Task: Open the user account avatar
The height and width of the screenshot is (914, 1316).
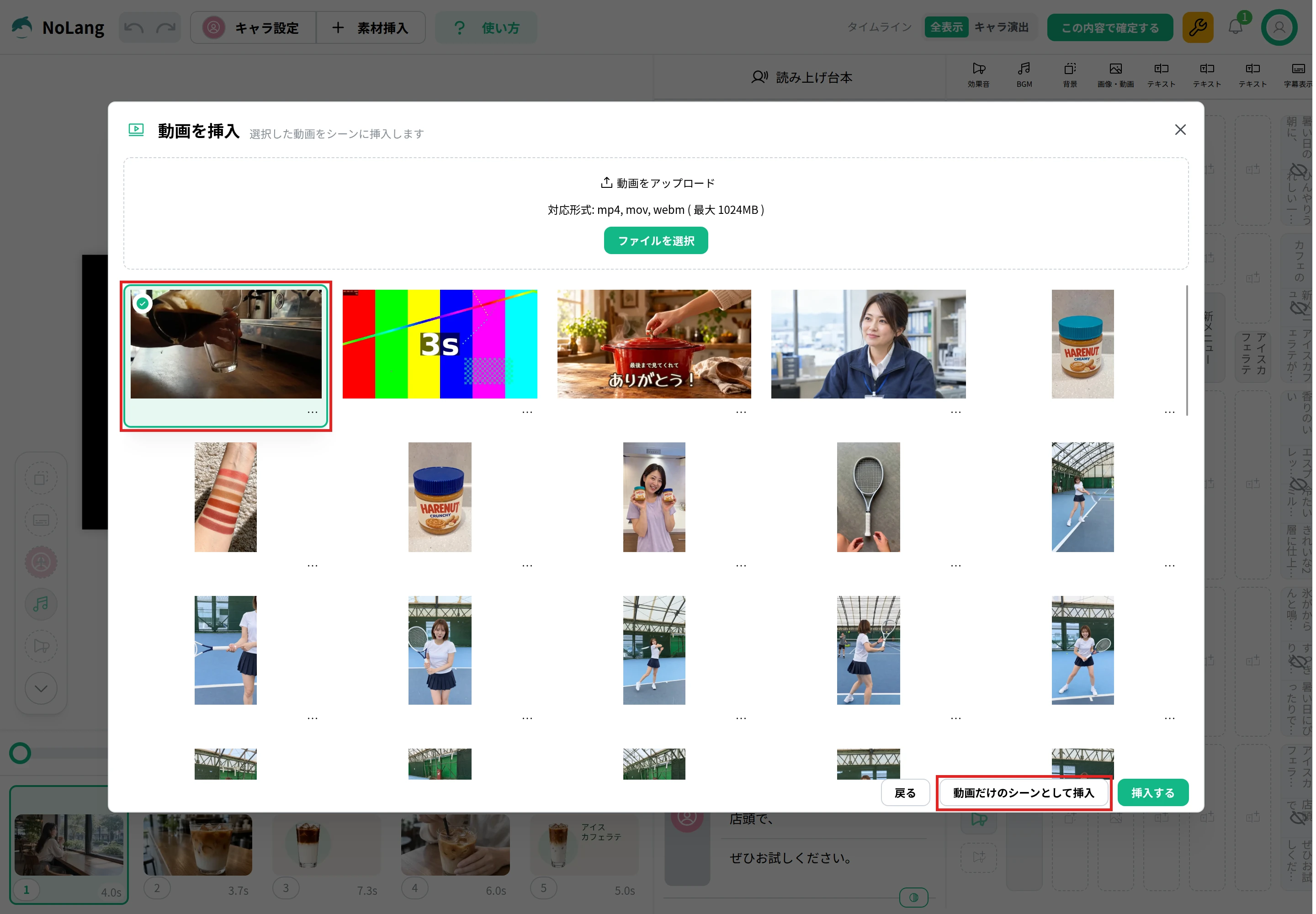Action: (x=1279, y=27)
